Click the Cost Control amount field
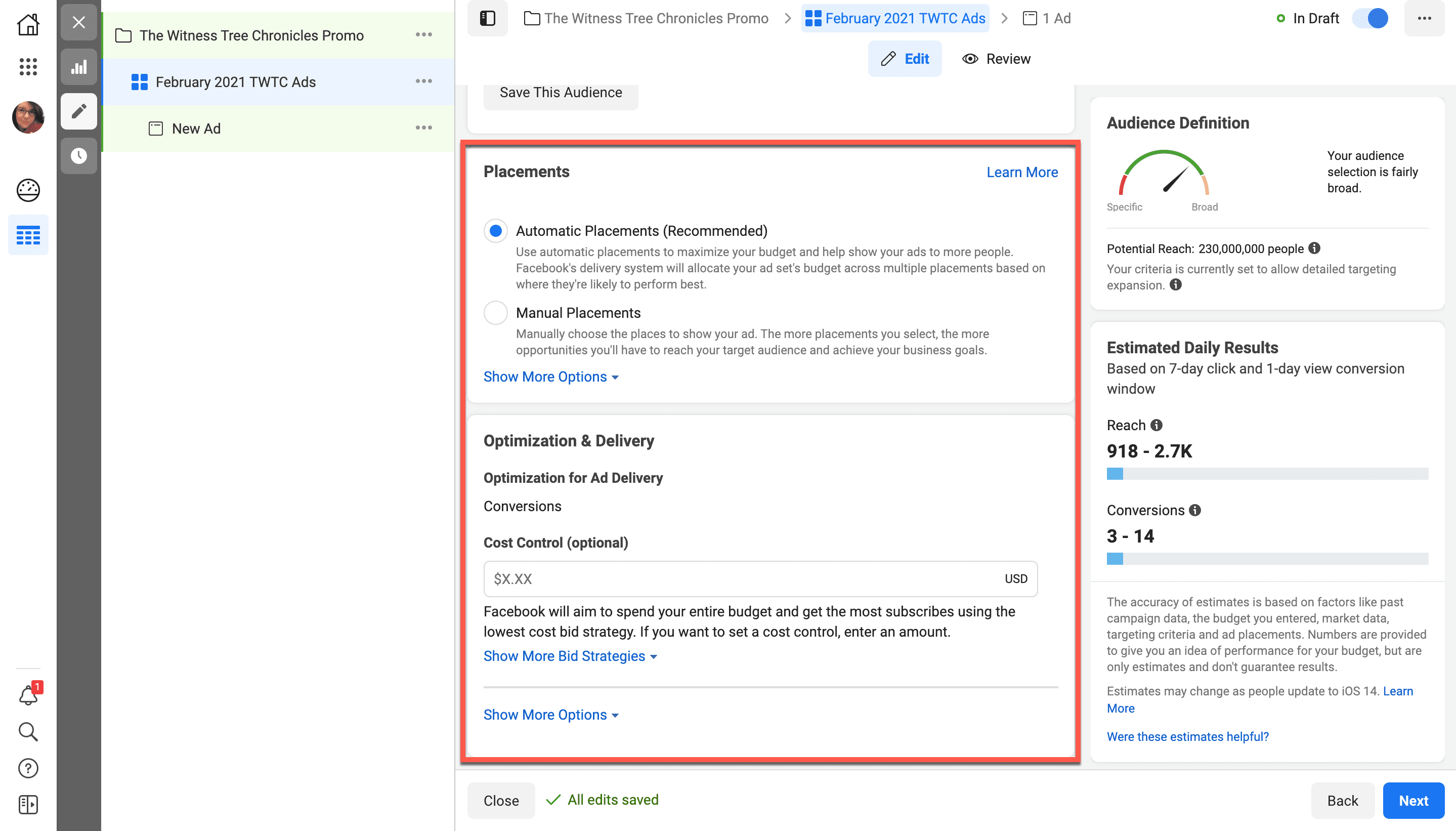Viewport: 1456px width, 831px height. [742, 579]
